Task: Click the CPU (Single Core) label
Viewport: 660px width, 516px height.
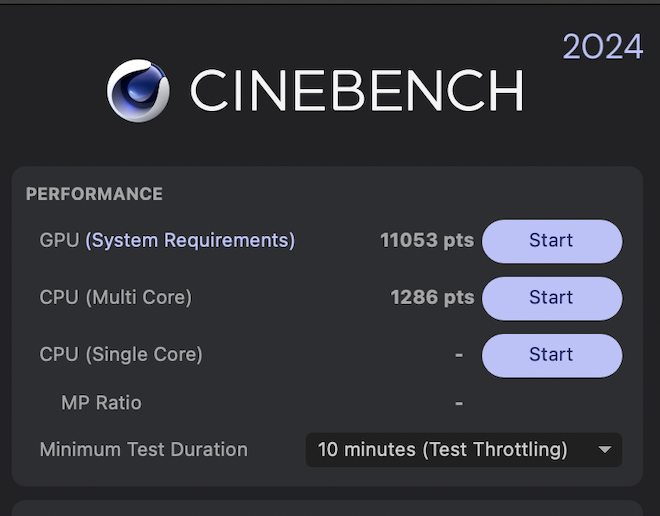Action: point(121,354)
